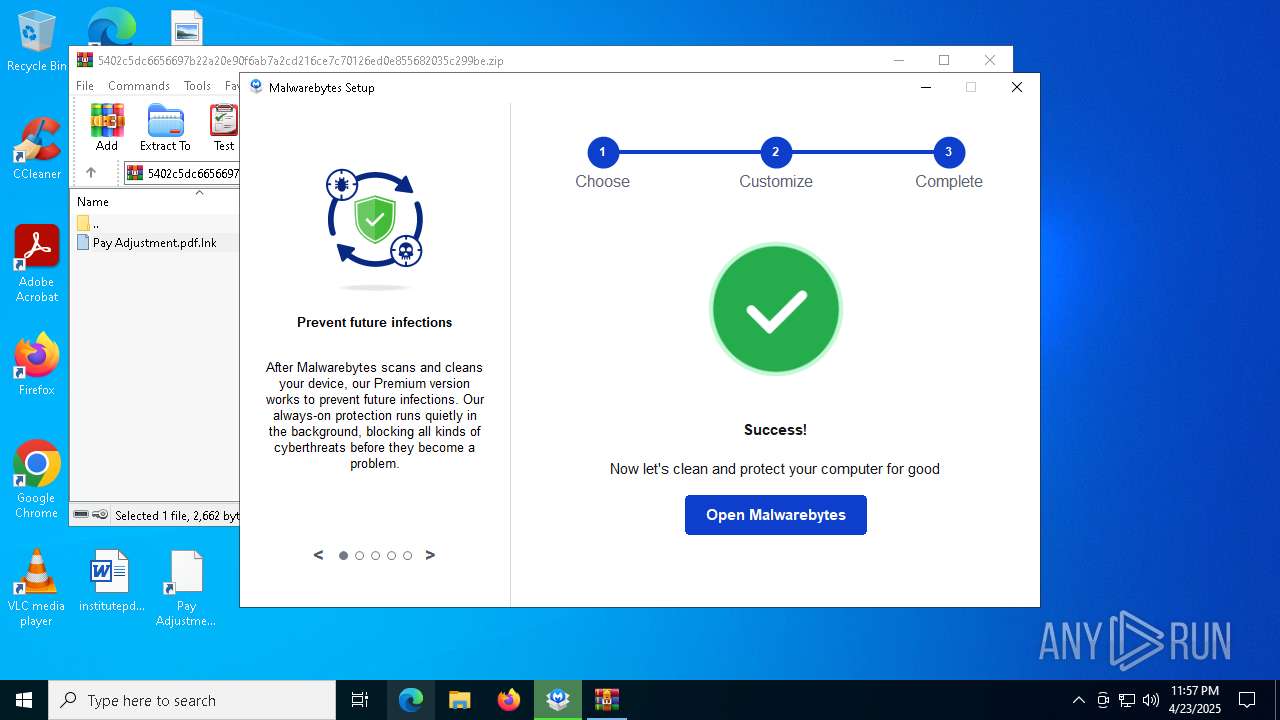Click WinRAR Test toolbar icon

coord(224,127)
